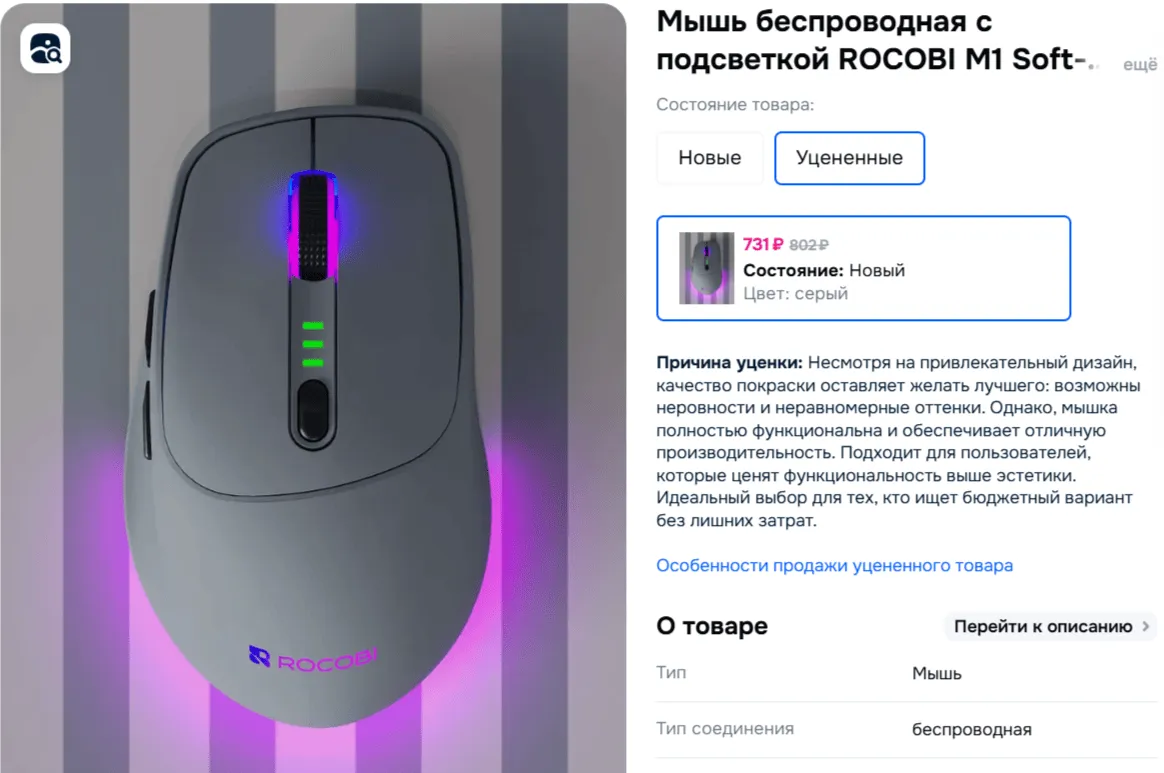Screen dimensions: 1164x773
Task: Click the Мышь type value
Action: tap(936, 673)
